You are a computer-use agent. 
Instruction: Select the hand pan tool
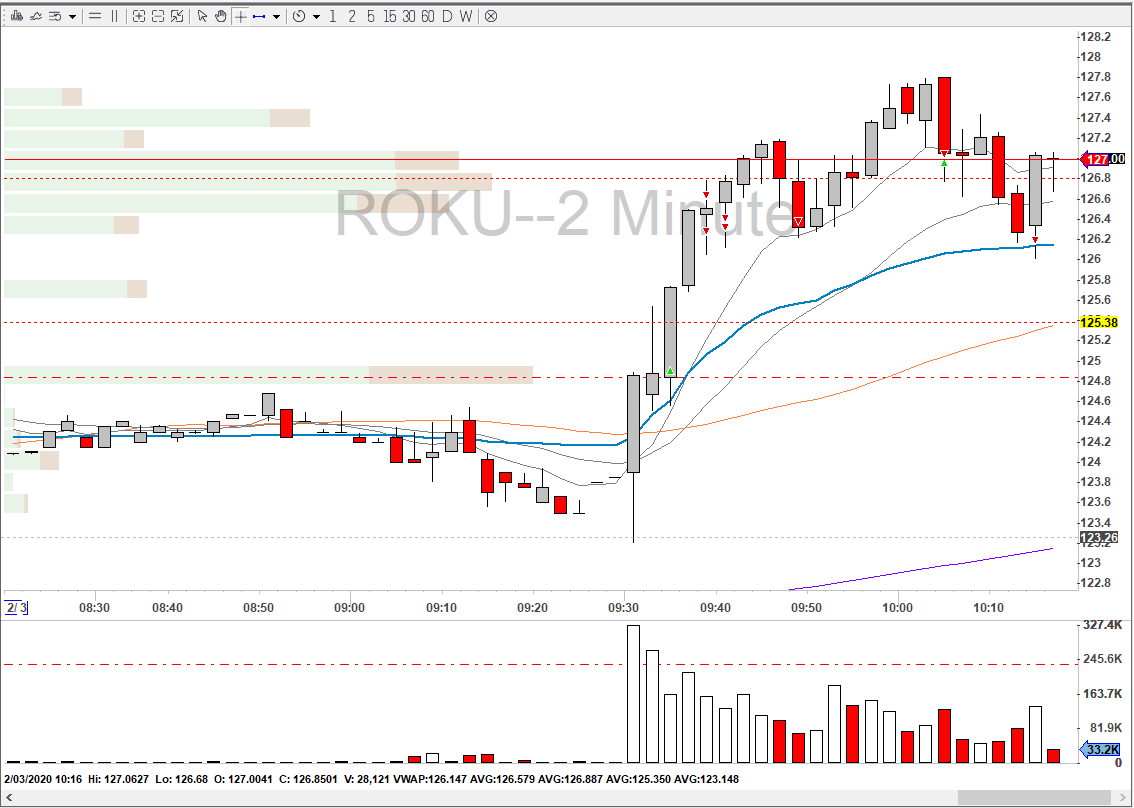coord(221,16)
